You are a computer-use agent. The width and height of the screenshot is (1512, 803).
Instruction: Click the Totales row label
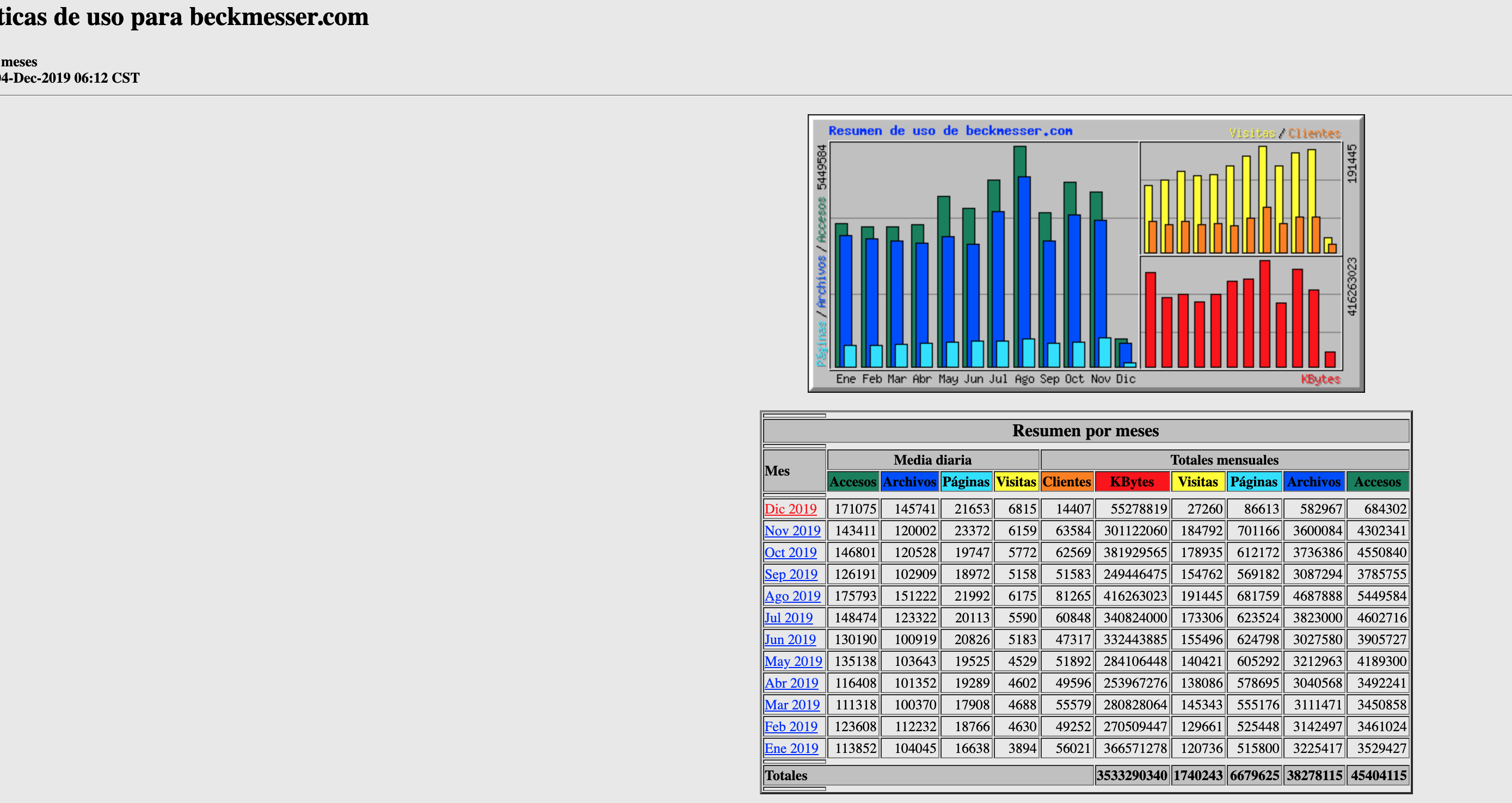(785, 775)
